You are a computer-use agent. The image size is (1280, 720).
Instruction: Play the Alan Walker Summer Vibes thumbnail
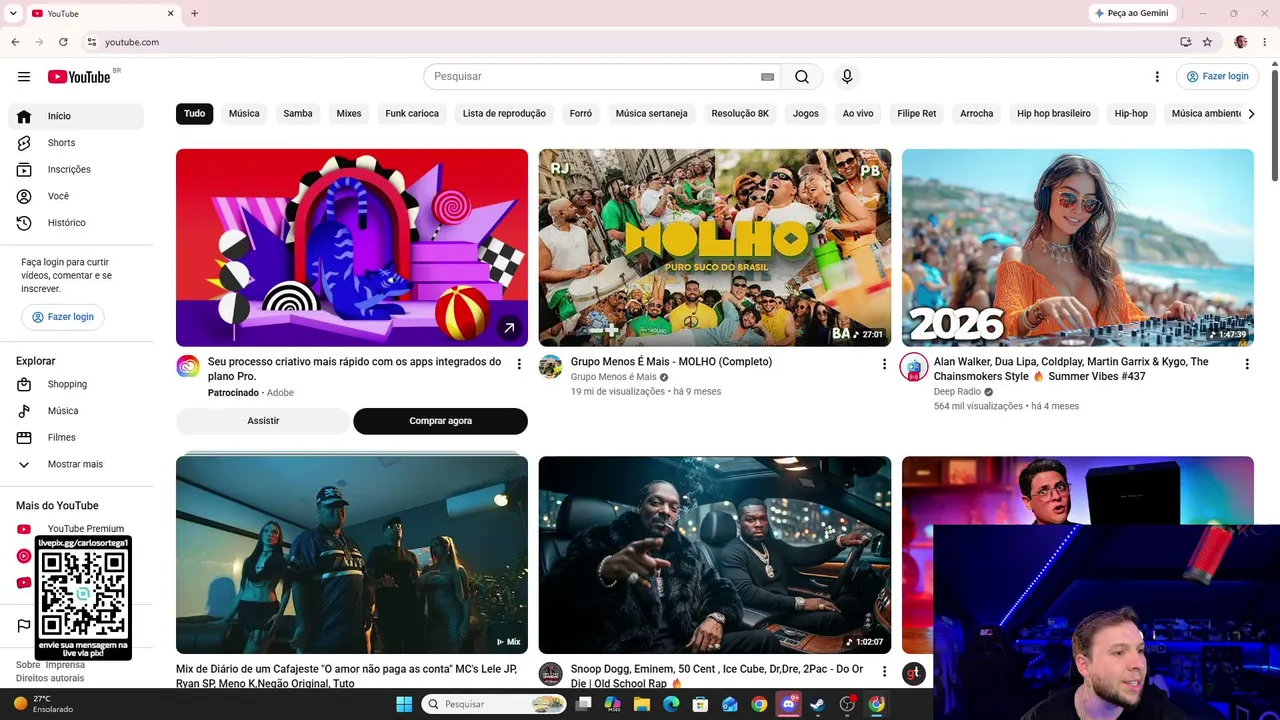(1078, 248)
